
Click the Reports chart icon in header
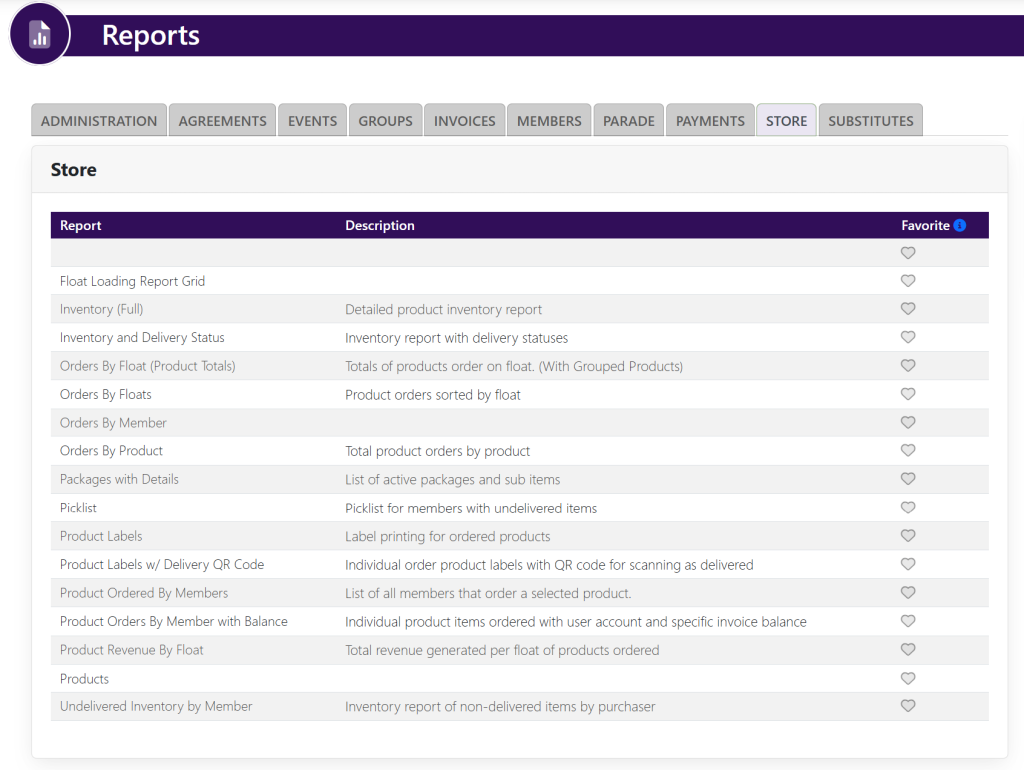click(40, 35)
